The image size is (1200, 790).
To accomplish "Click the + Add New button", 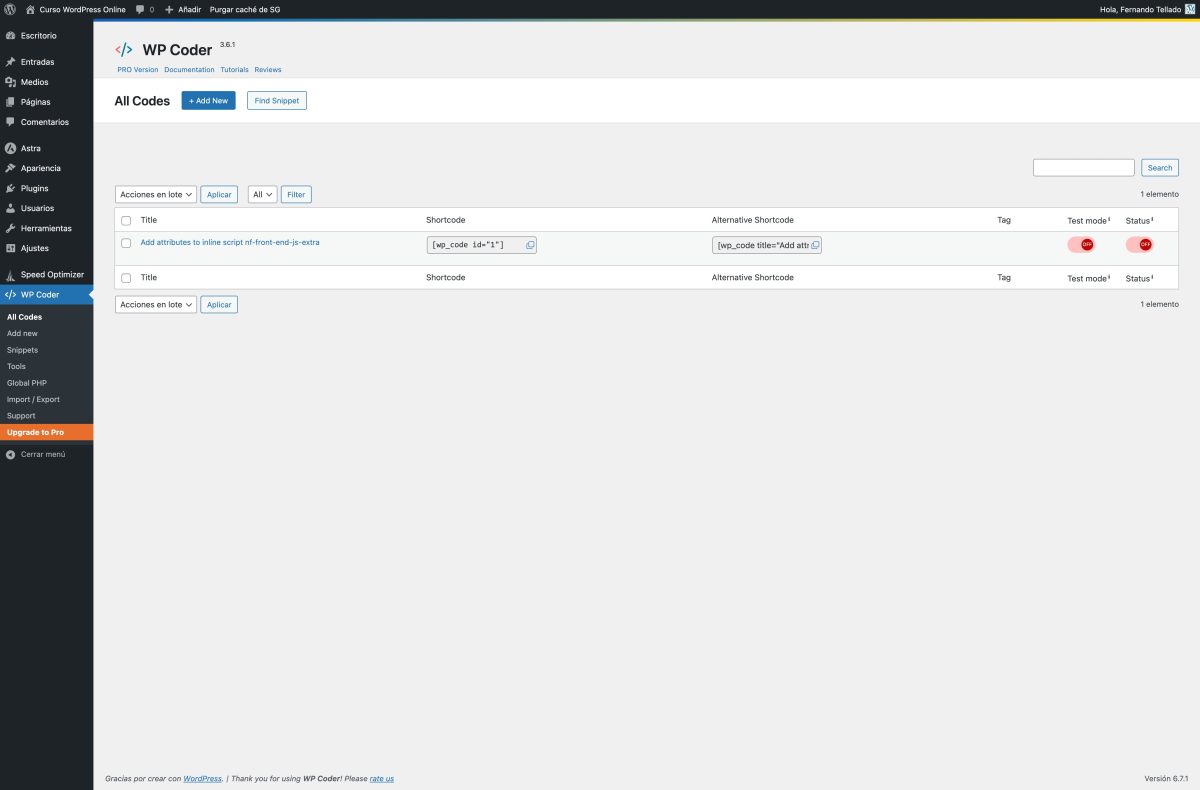I will [x=208, y=100].
